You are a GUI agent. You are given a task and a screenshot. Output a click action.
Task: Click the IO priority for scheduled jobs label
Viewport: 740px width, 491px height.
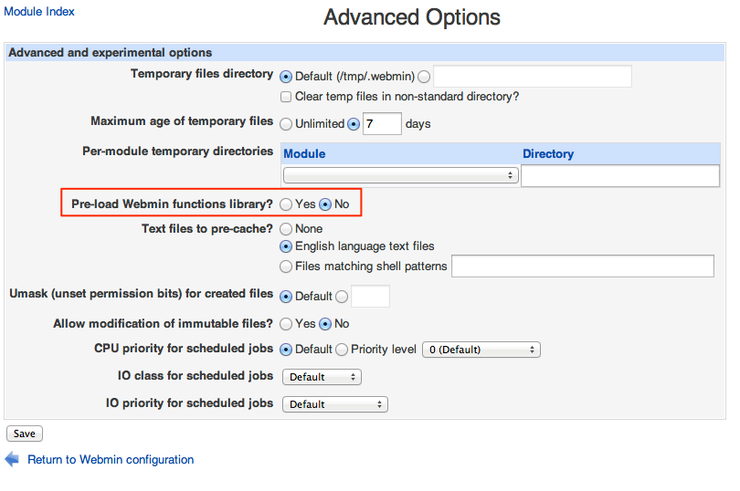(x=189, y=403)
